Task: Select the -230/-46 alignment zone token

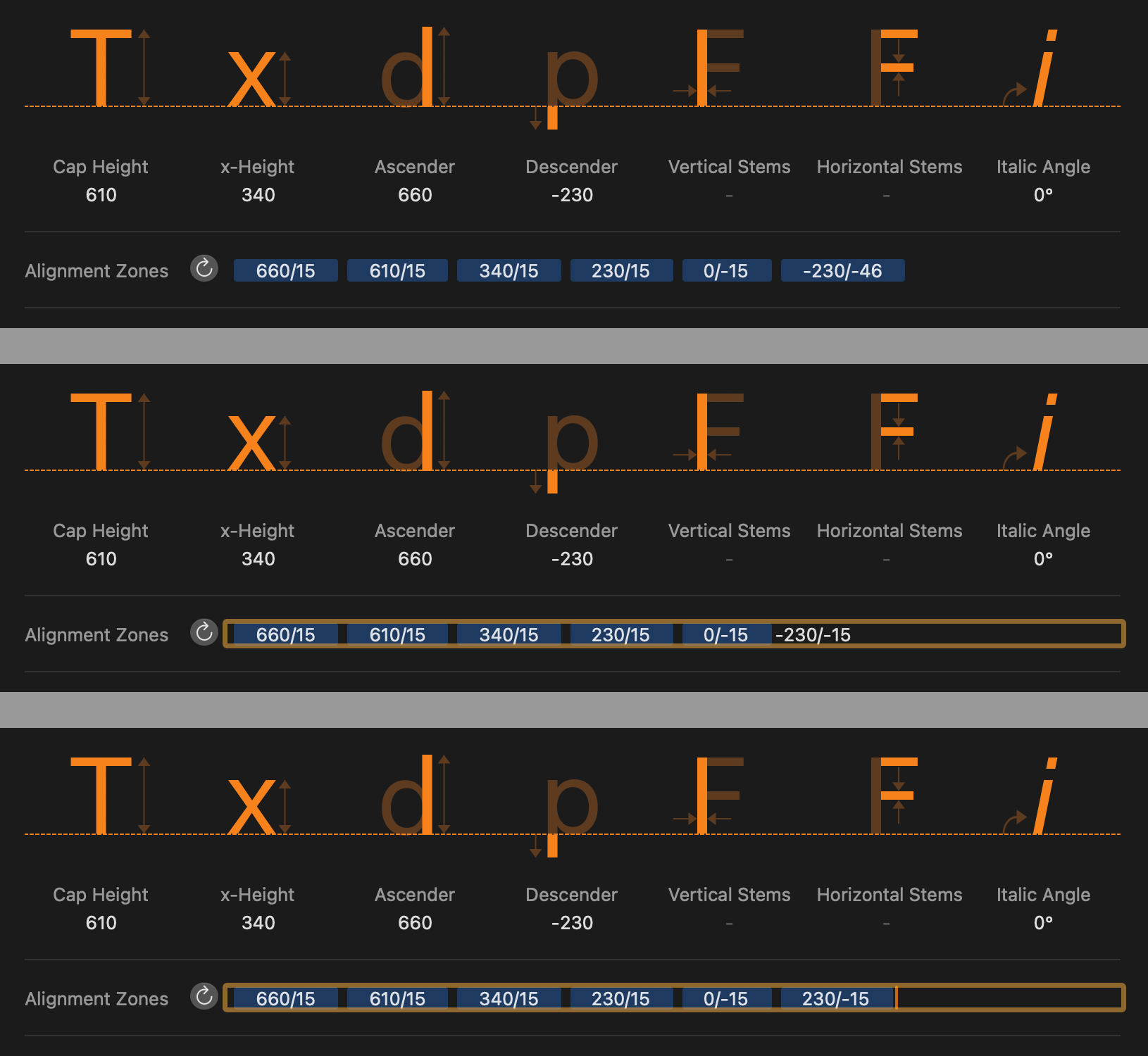Action: coord(842,271)
